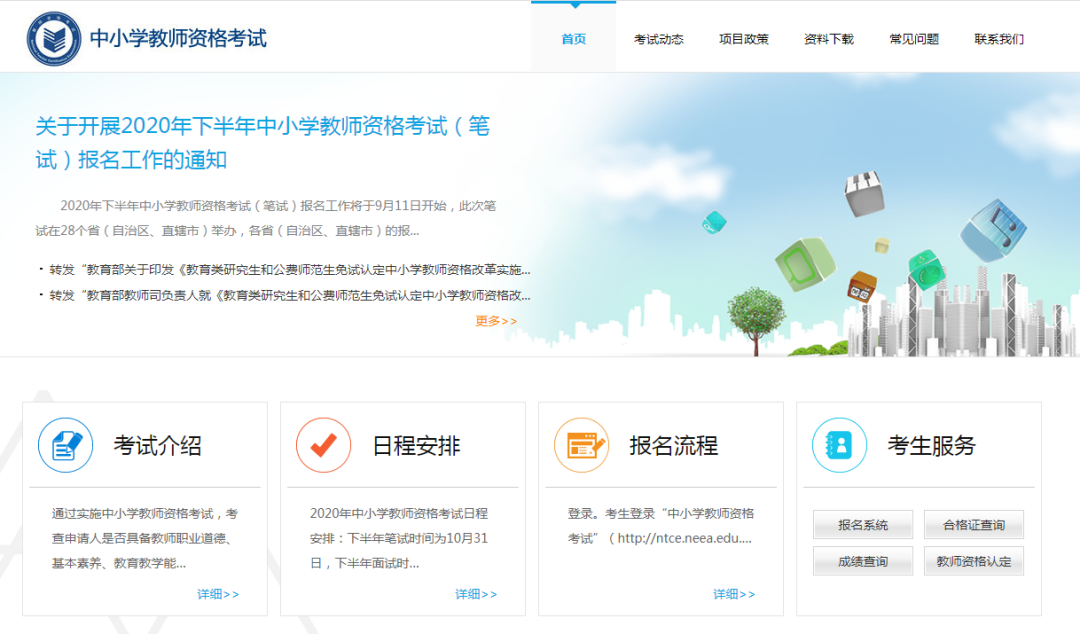Open the 2020年下半年笔试报名工作通知 headline
Screen dimensions: 1080x634
(x=262, y=143)
